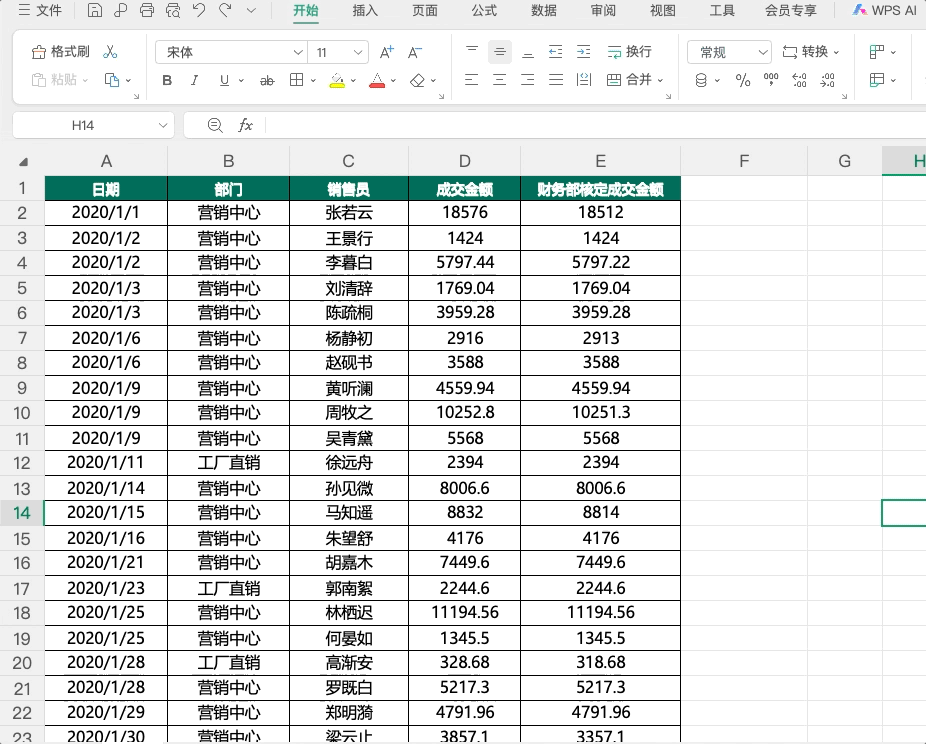Open the underline style dropdown arrow

[x=241, y=81]
